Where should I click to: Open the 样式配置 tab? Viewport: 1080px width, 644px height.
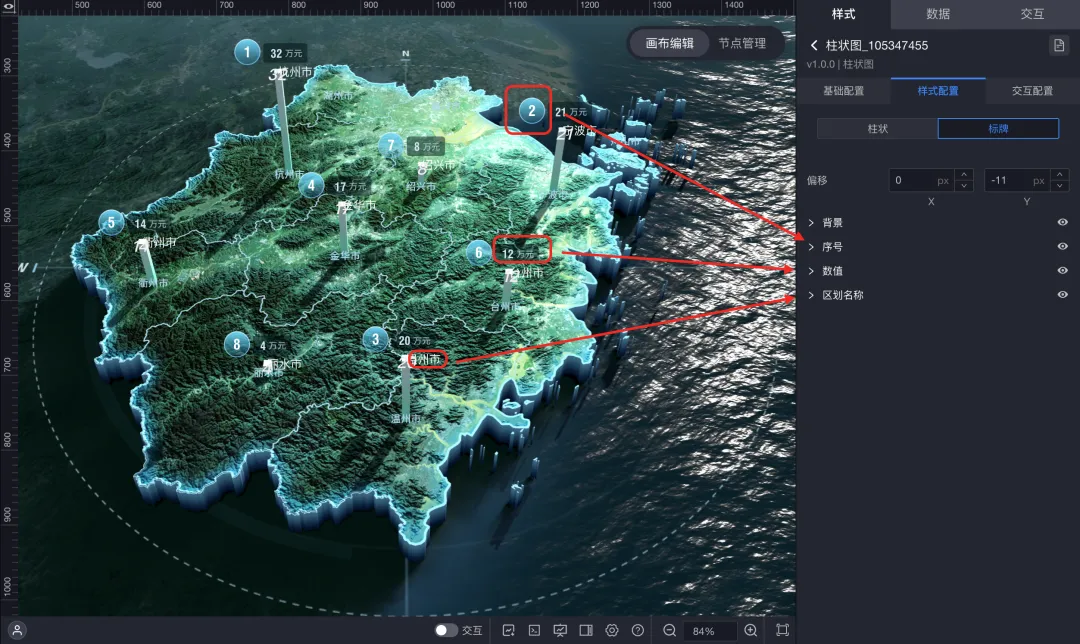tap(937, 91)
